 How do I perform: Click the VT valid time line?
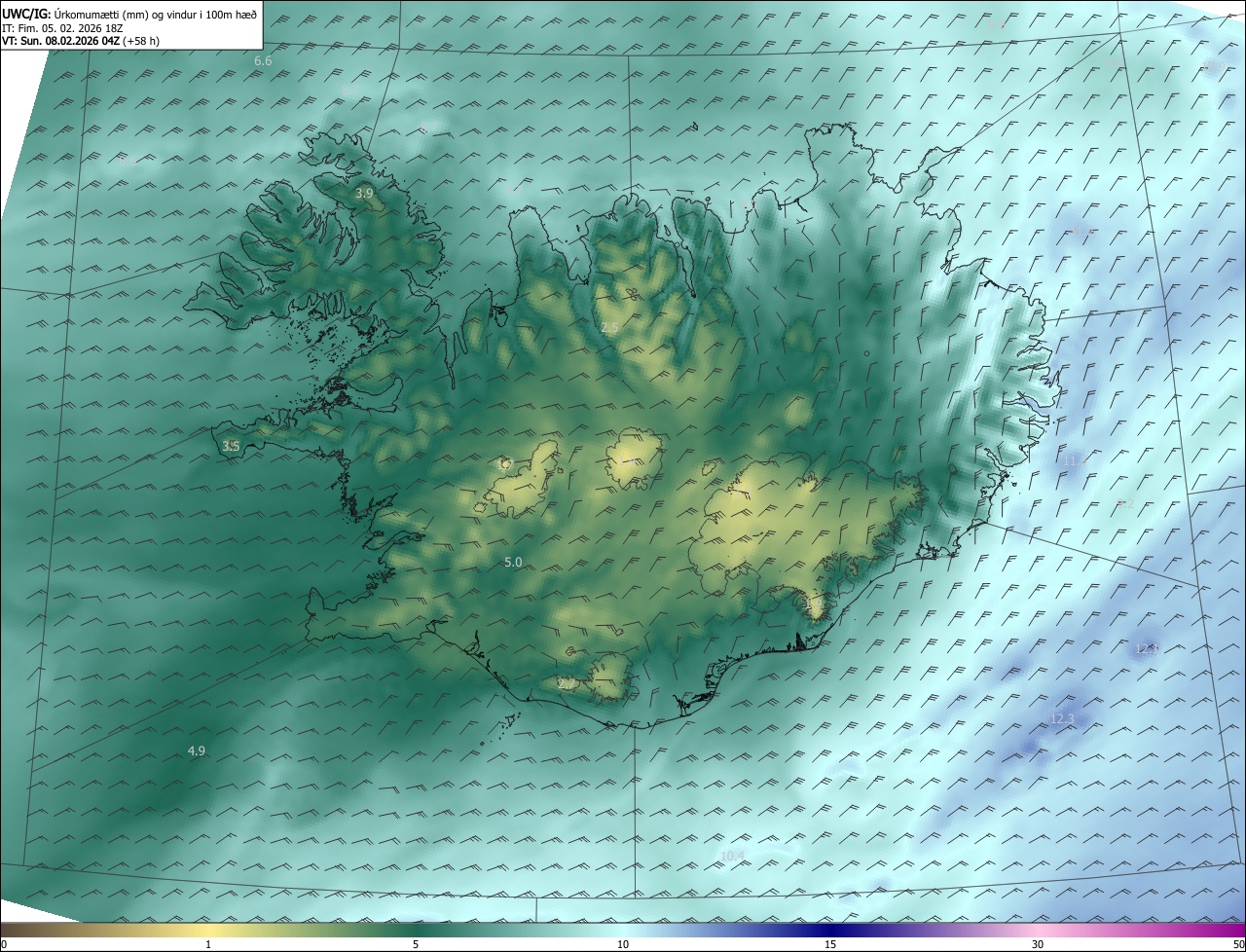[80, 41]
